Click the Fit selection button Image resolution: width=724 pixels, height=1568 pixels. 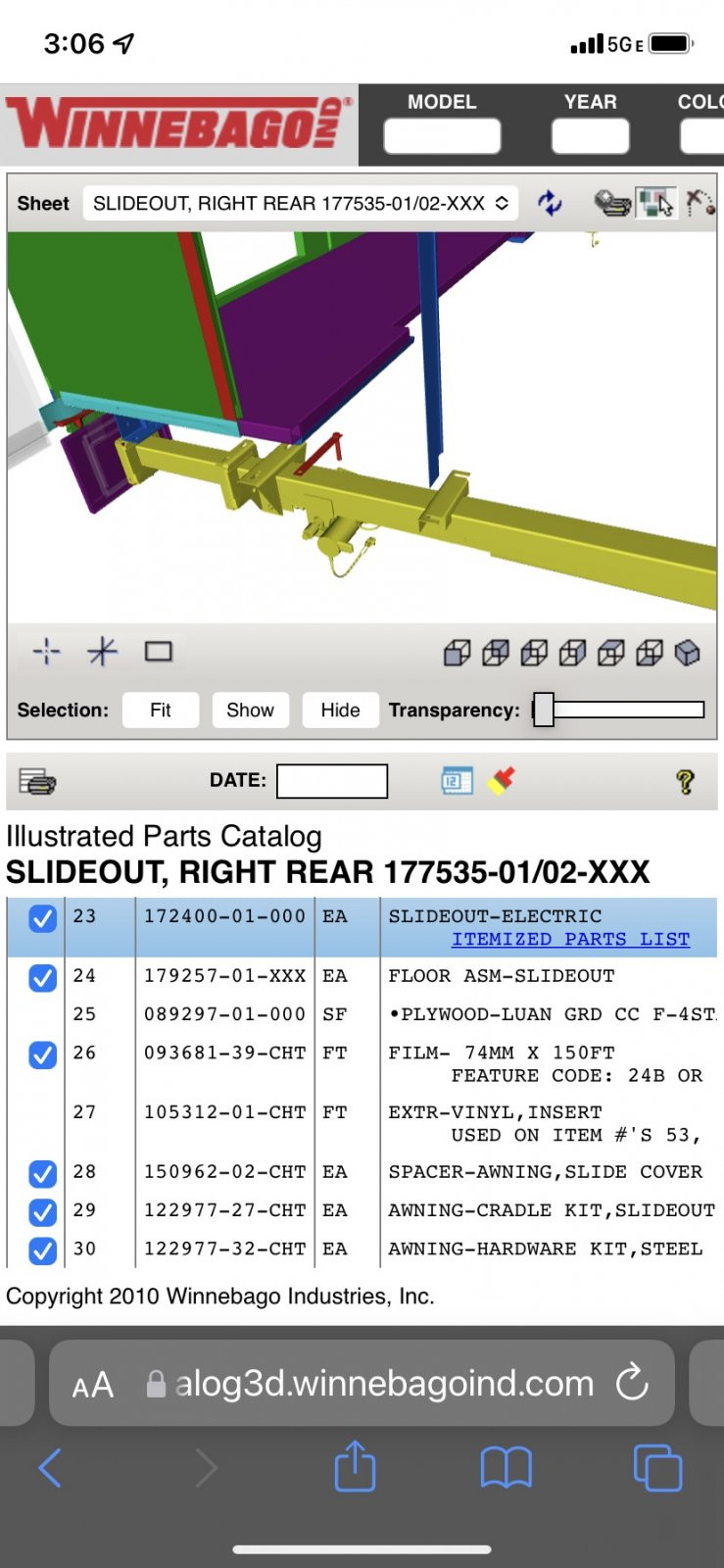(x=161, y=710)
